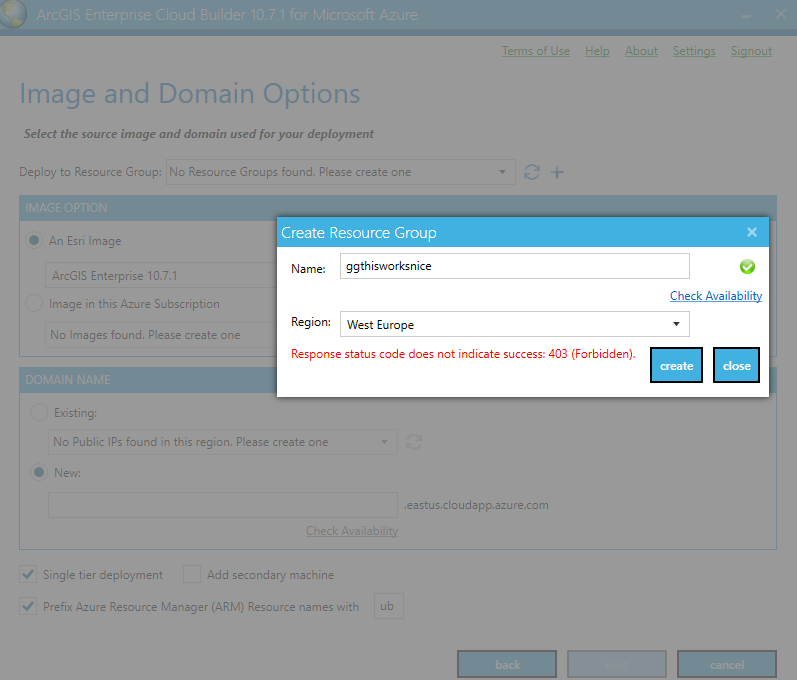
Task: Toggle the Prefix ARM Resource names checkbox
Action: [x=28, y=606]
